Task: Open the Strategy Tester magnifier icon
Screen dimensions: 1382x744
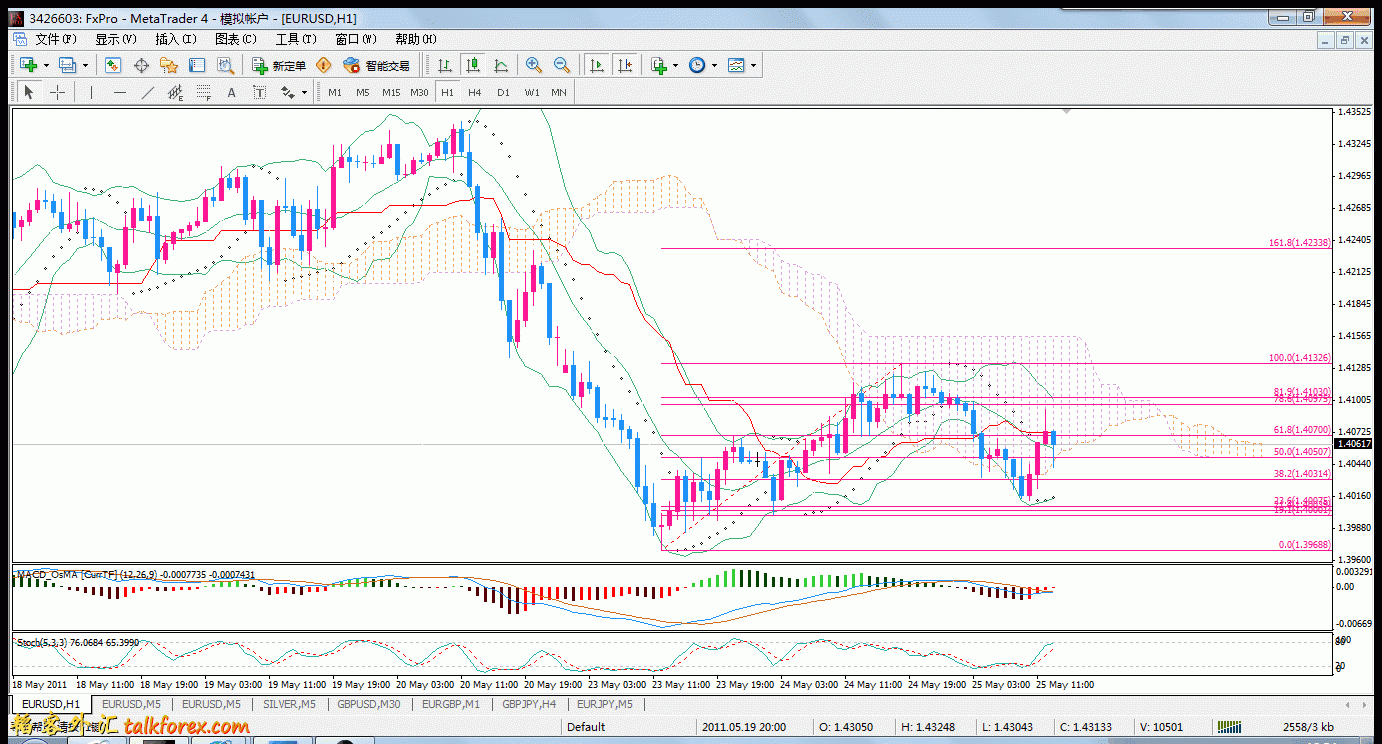Action: [x=225, y=65]
